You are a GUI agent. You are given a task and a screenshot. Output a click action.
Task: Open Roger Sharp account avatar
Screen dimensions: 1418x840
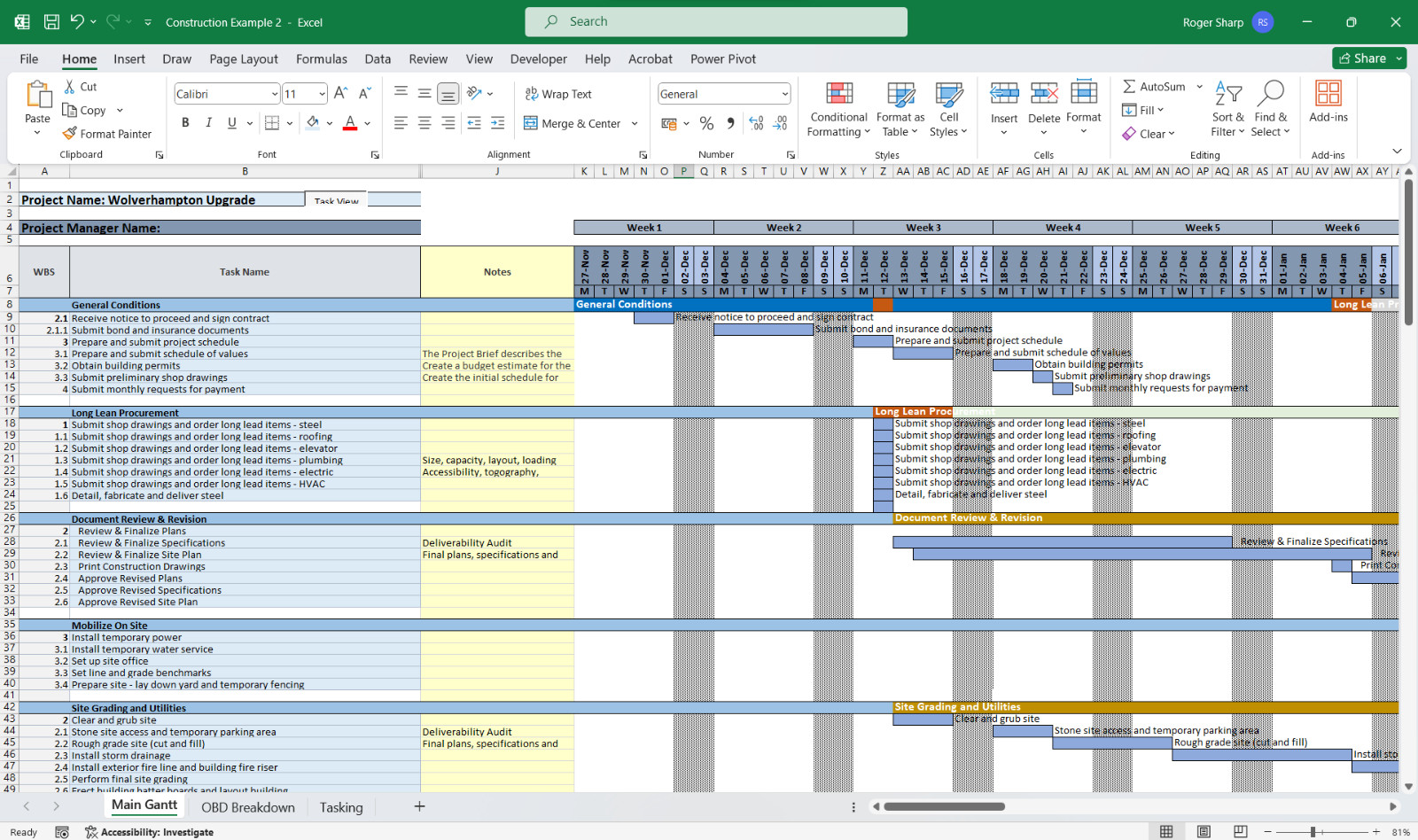tap(1263, 22)
